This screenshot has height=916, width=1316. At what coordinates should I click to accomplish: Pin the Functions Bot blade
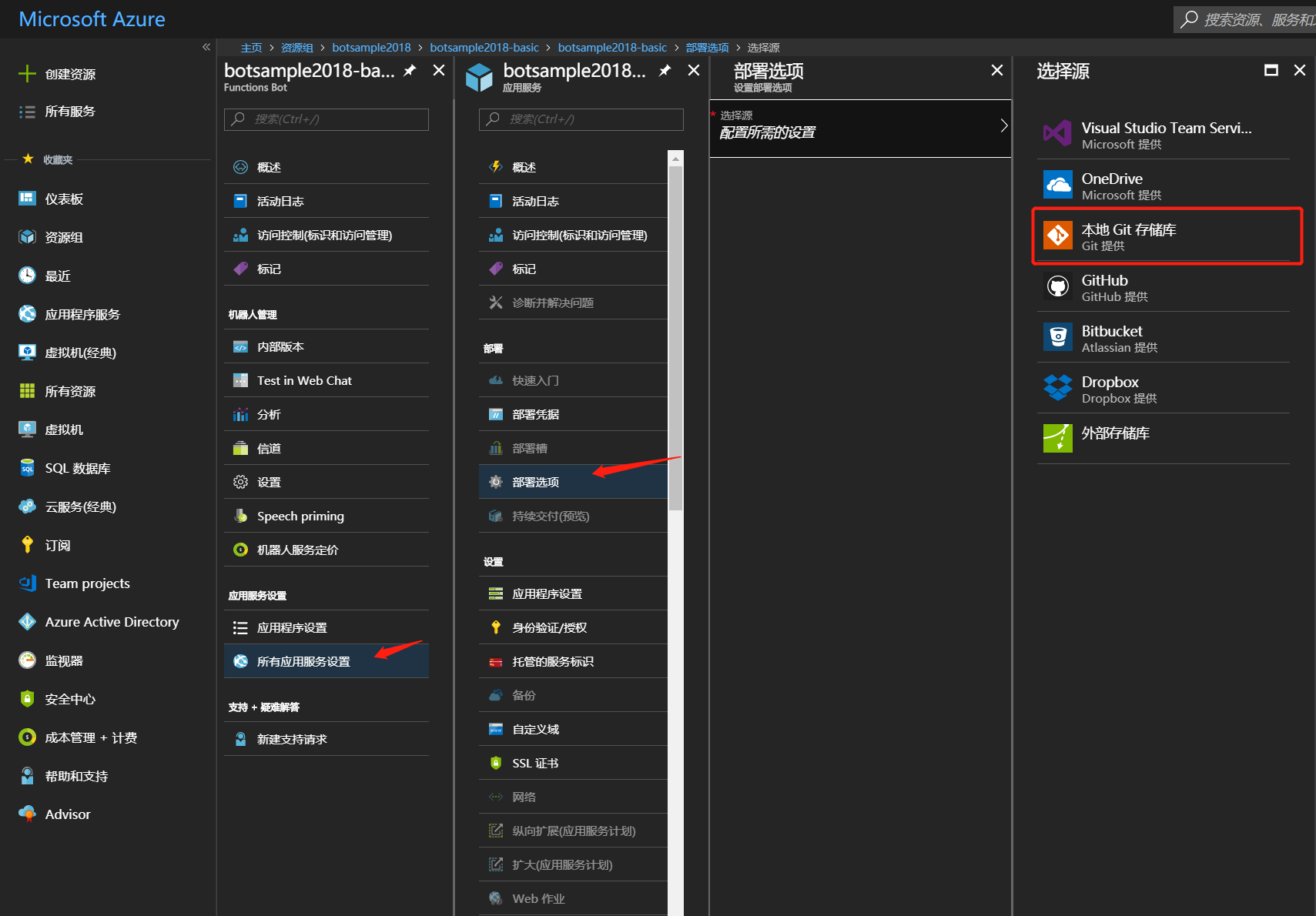(x=410, y=71)
